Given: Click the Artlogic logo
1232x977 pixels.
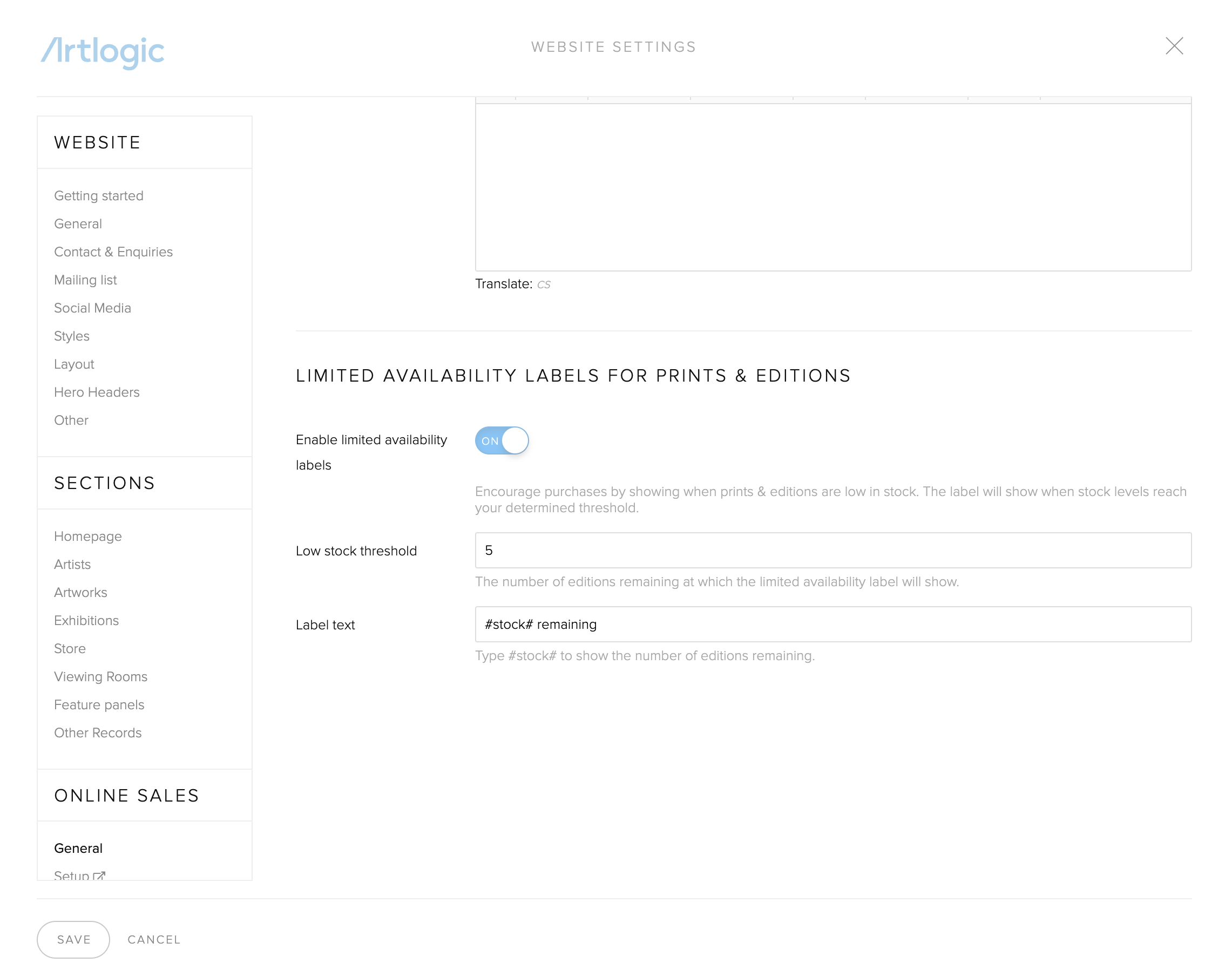Looking at the screenshot, I should [102, 51].
